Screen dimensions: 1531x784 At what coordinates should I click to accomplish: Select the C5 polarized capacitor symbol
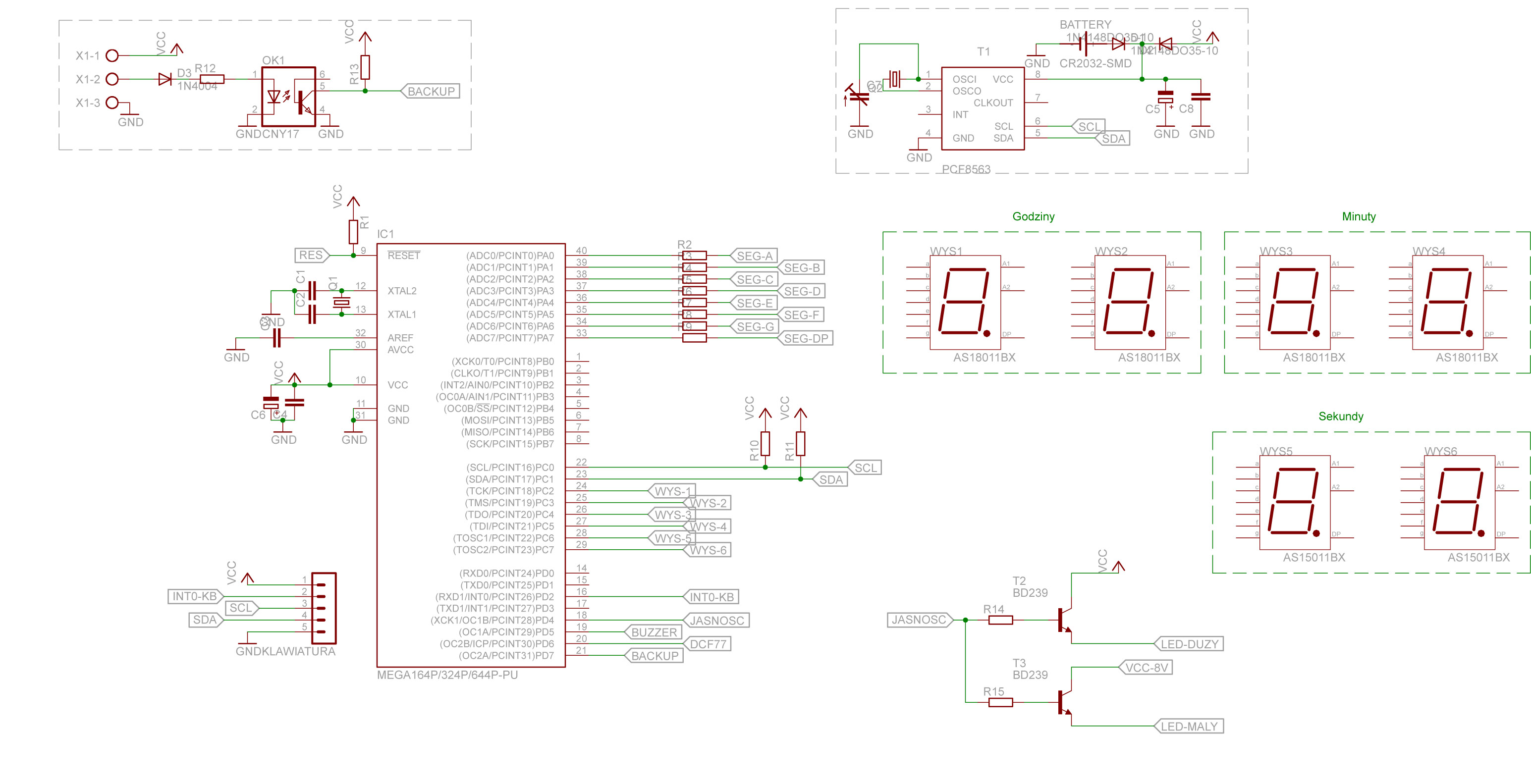click(1165, 97)
